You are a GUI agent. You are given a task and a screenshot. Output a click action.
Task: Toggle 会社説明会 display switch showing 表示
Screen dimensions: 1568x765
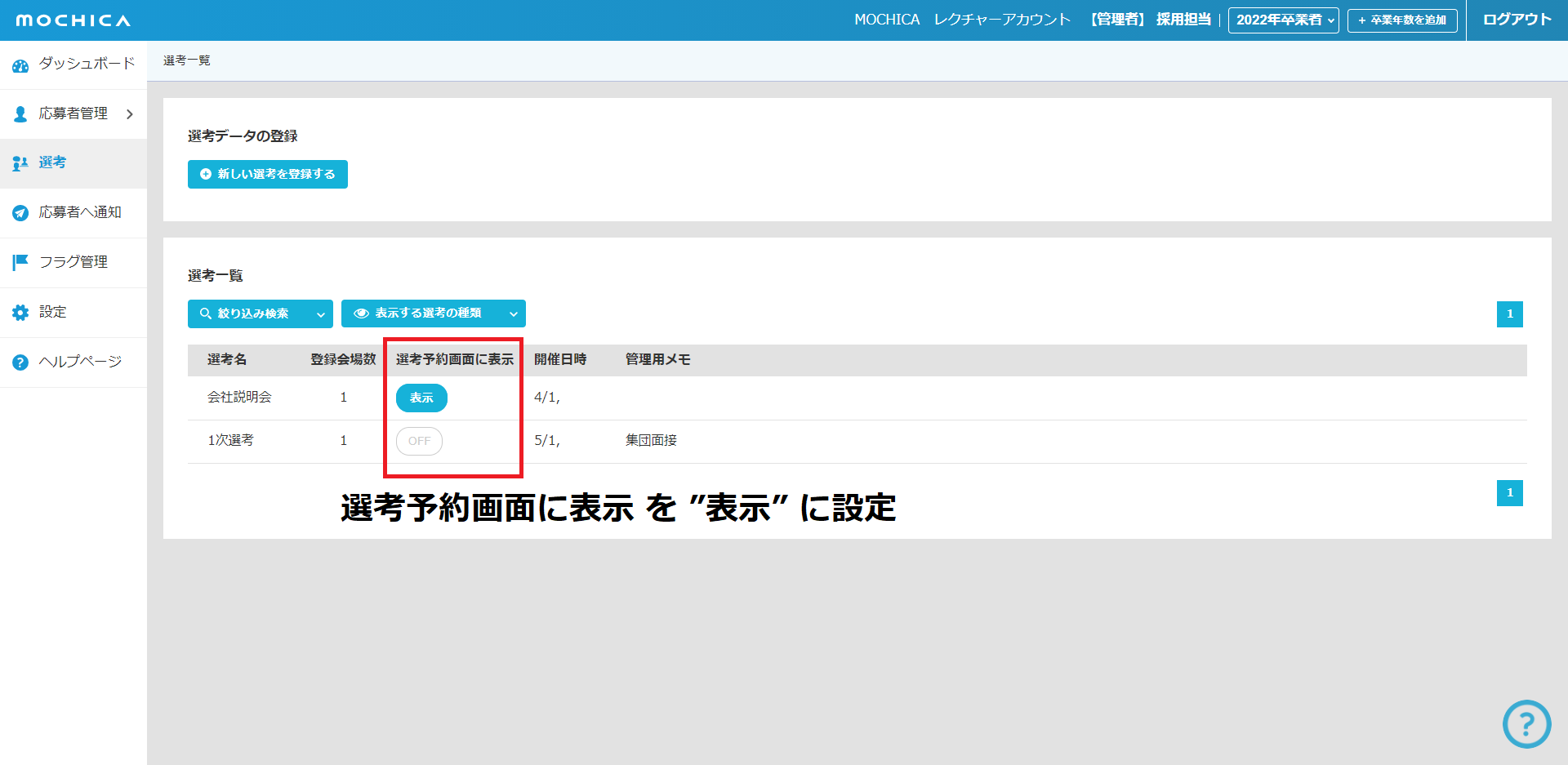tap(421, 398)
